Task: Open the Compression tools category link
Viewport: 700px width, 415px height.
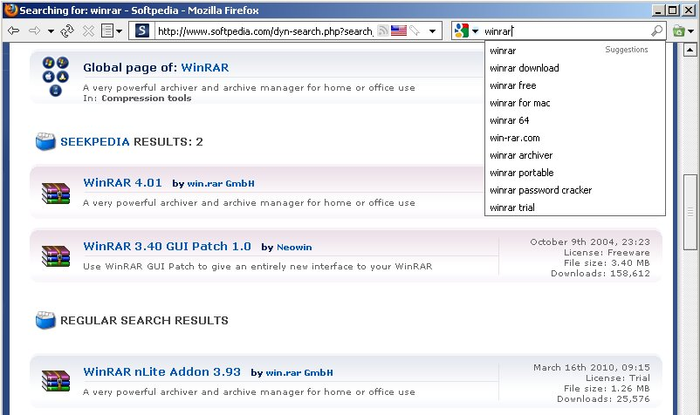Action: point(146,98)
